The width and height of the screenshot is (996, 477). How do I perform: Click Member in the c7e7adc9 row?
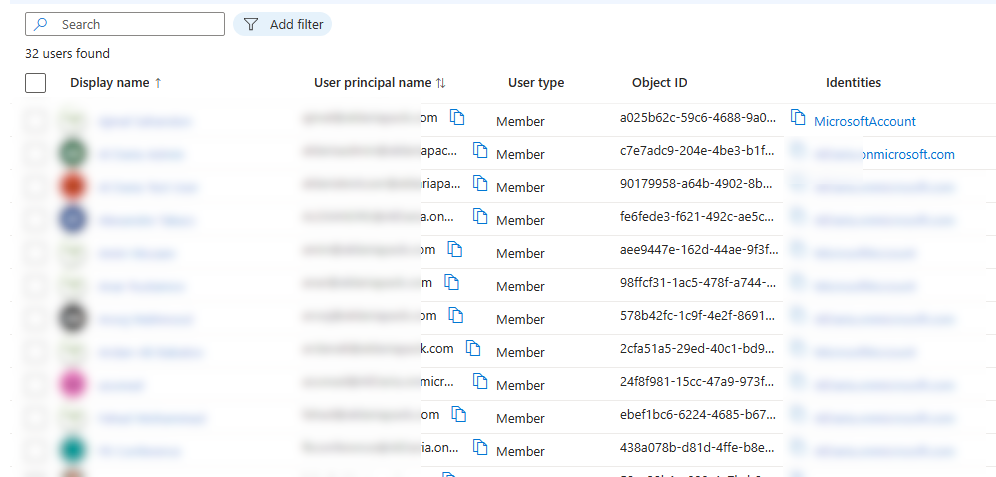[x=520, y=154]
